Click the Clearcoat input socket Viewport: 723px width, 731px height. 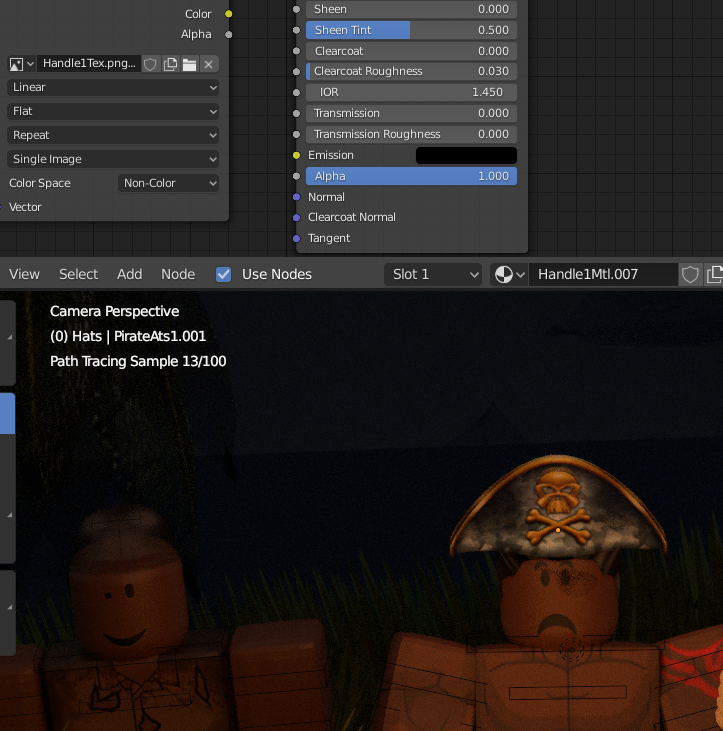click(x=296, y=51)
